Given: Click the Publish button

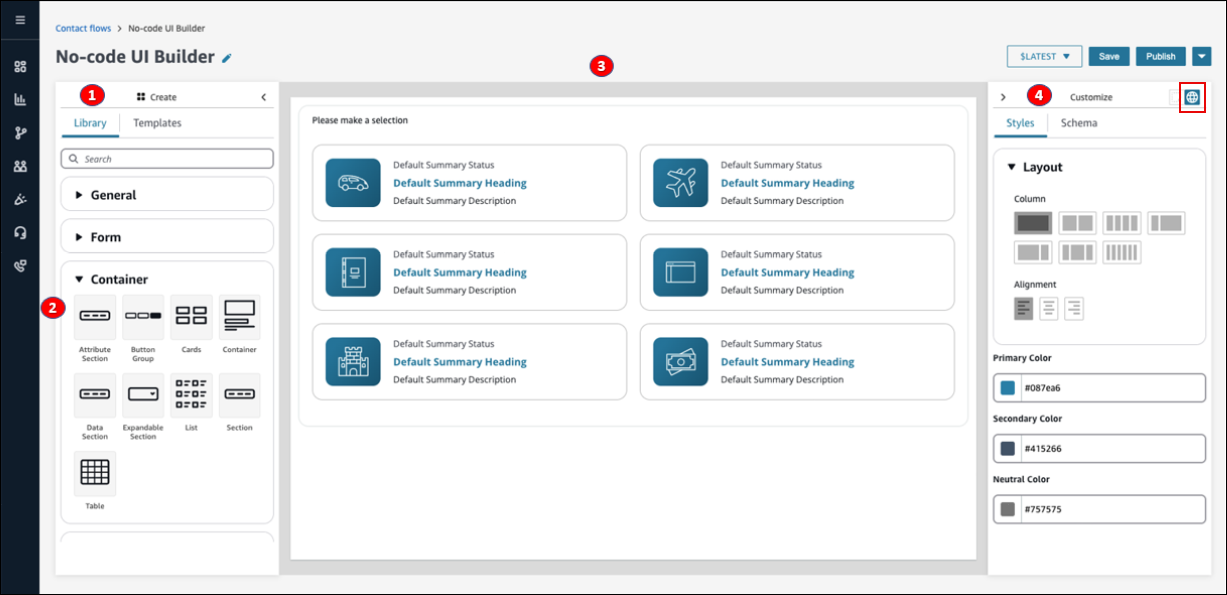Looking at the screenshot, I should coord(1160,57).
